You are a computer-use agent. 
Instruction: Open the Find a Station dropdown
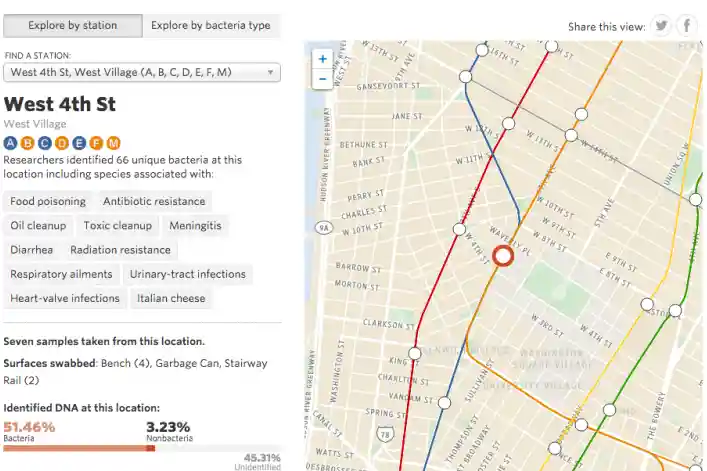point(142,73)
